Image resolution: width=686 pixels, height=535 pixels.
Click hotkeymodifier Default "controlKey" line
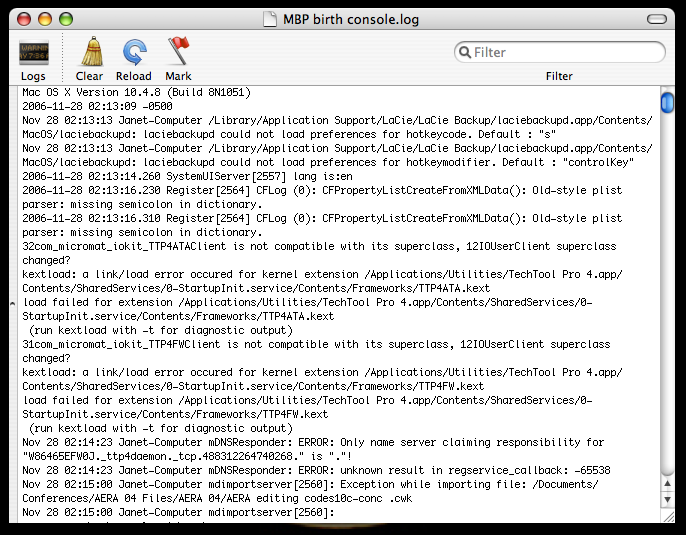pyautogui.click(x=328, y=162)
